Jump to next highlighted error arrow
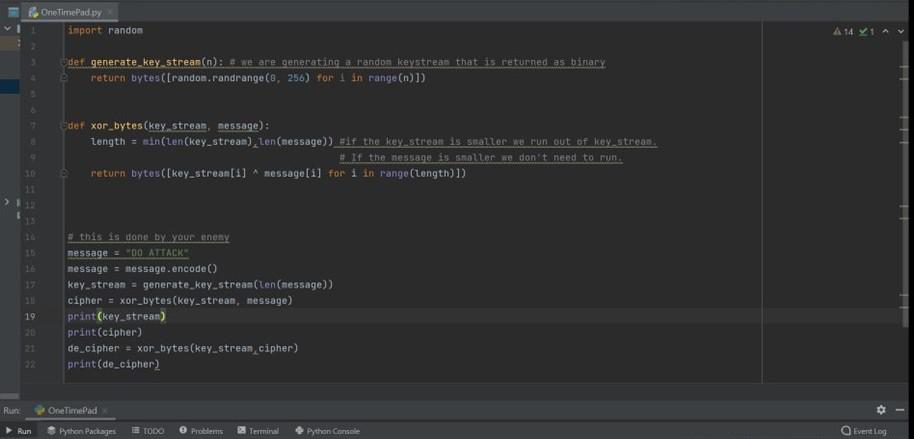The height and width of the screenshot is (439, 914). 901,31
